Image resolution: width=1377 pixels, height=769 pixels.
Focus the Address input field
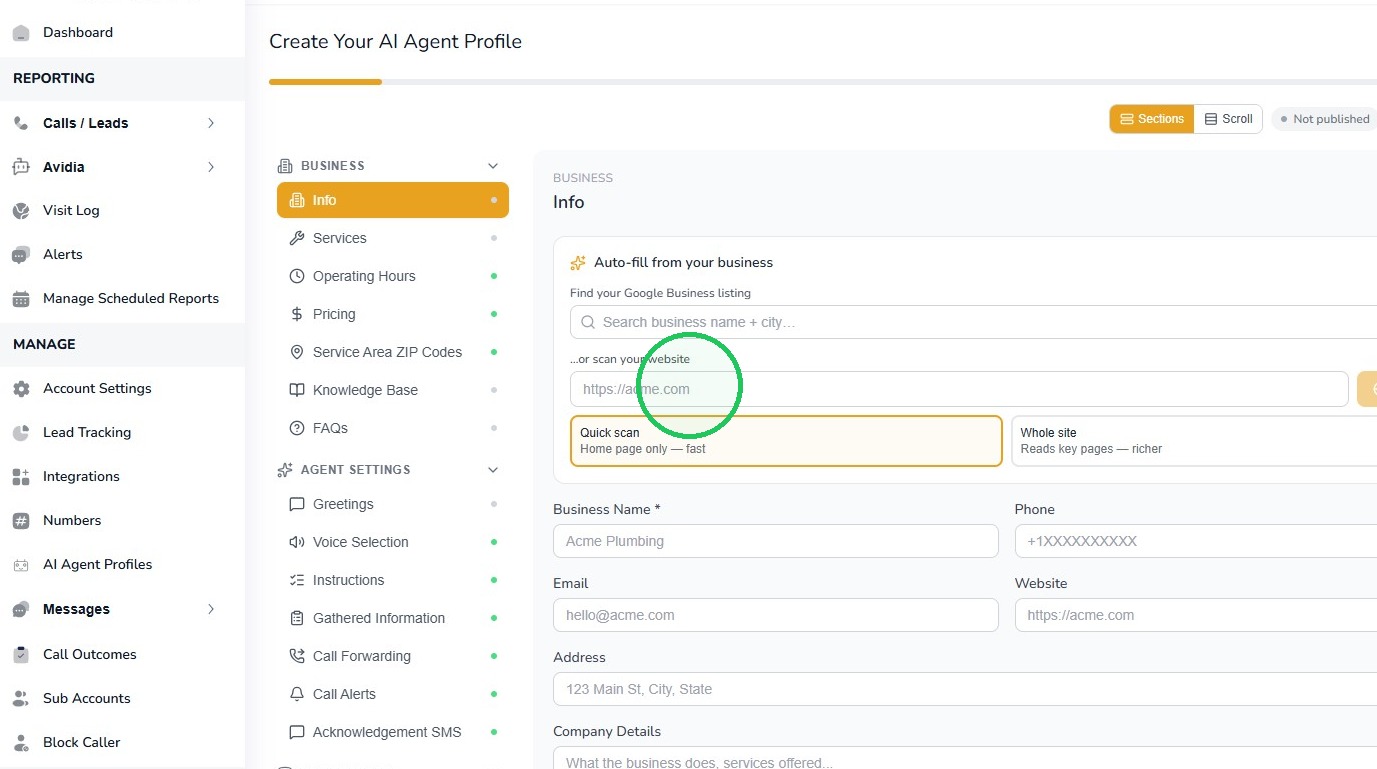pyautogui.click(x=965, y=689)
